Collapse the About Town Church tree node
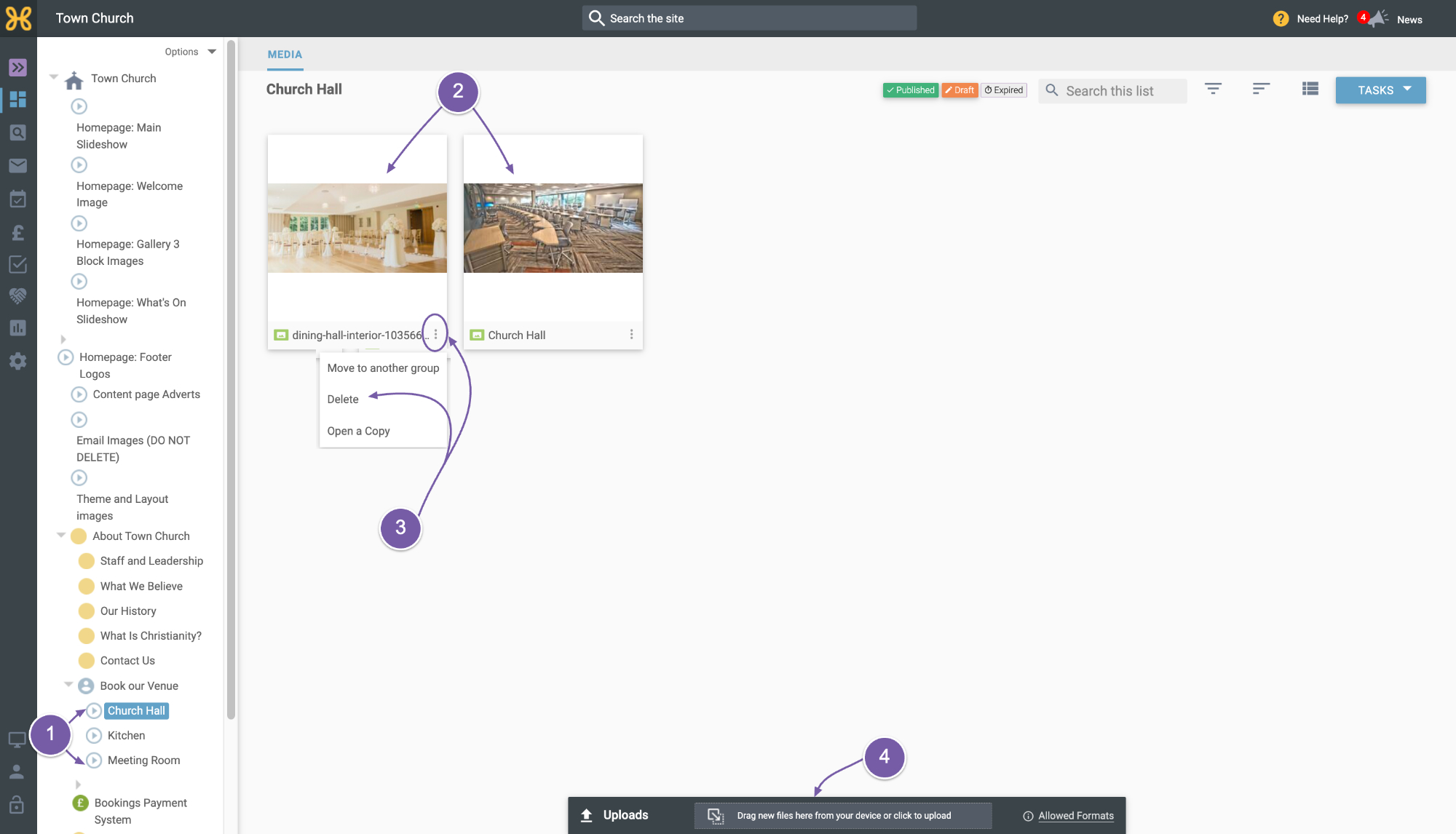The width and height of the screenshot is (1456, 834). 61,535
